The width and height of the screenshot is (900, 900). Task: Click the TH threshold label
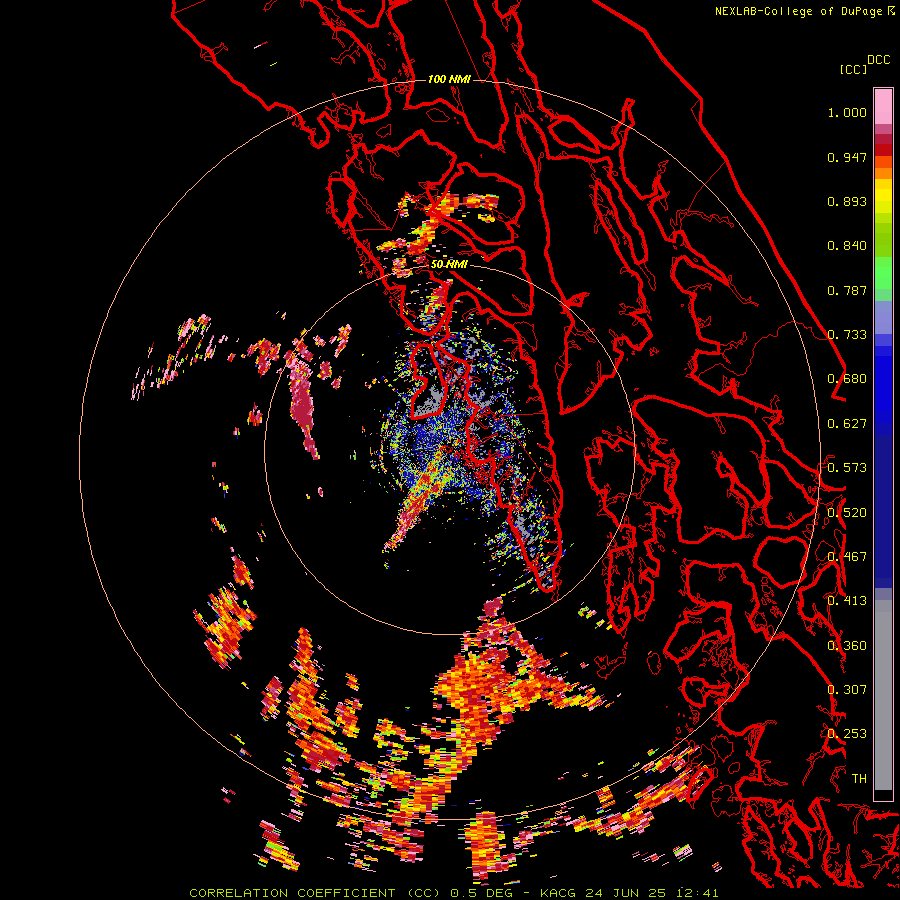pos(859,779)
